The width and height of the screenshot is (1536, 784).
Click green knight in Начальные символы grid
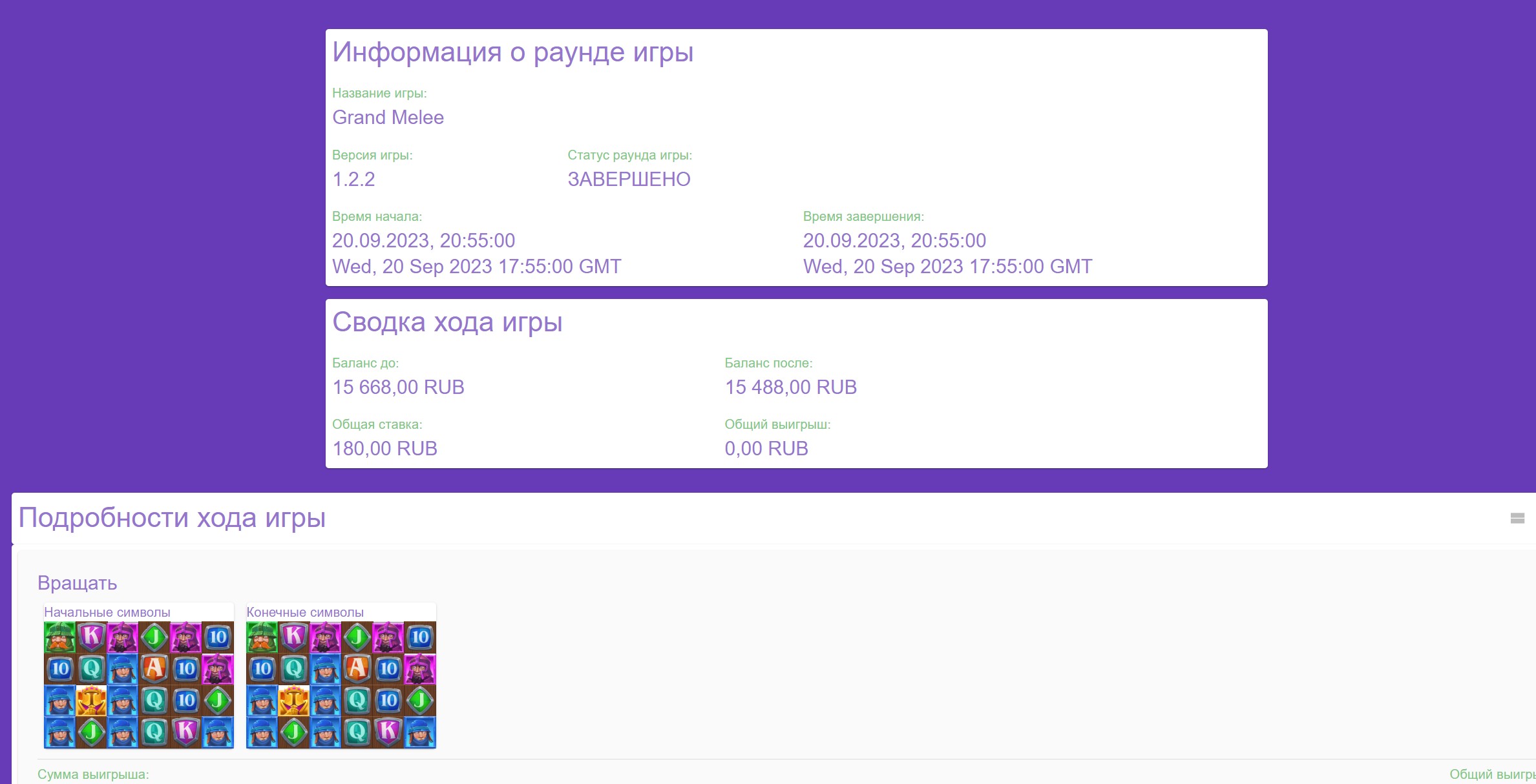tap(59, 637)
